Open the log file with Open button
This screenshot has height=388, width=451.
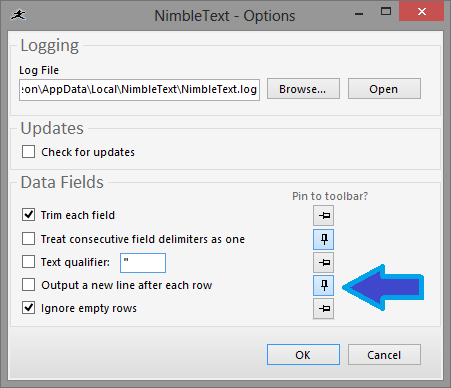coord(384,89)
